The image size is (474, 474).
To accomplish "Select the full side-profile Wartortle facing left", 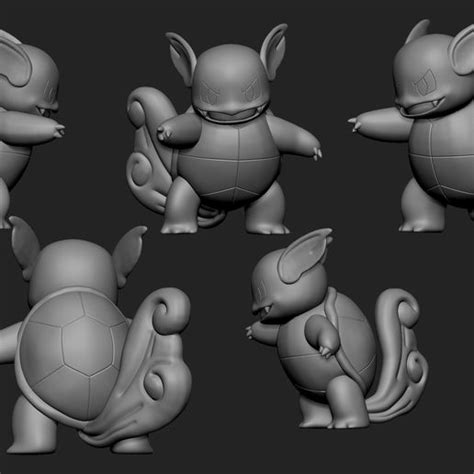I will pos(337,329).
